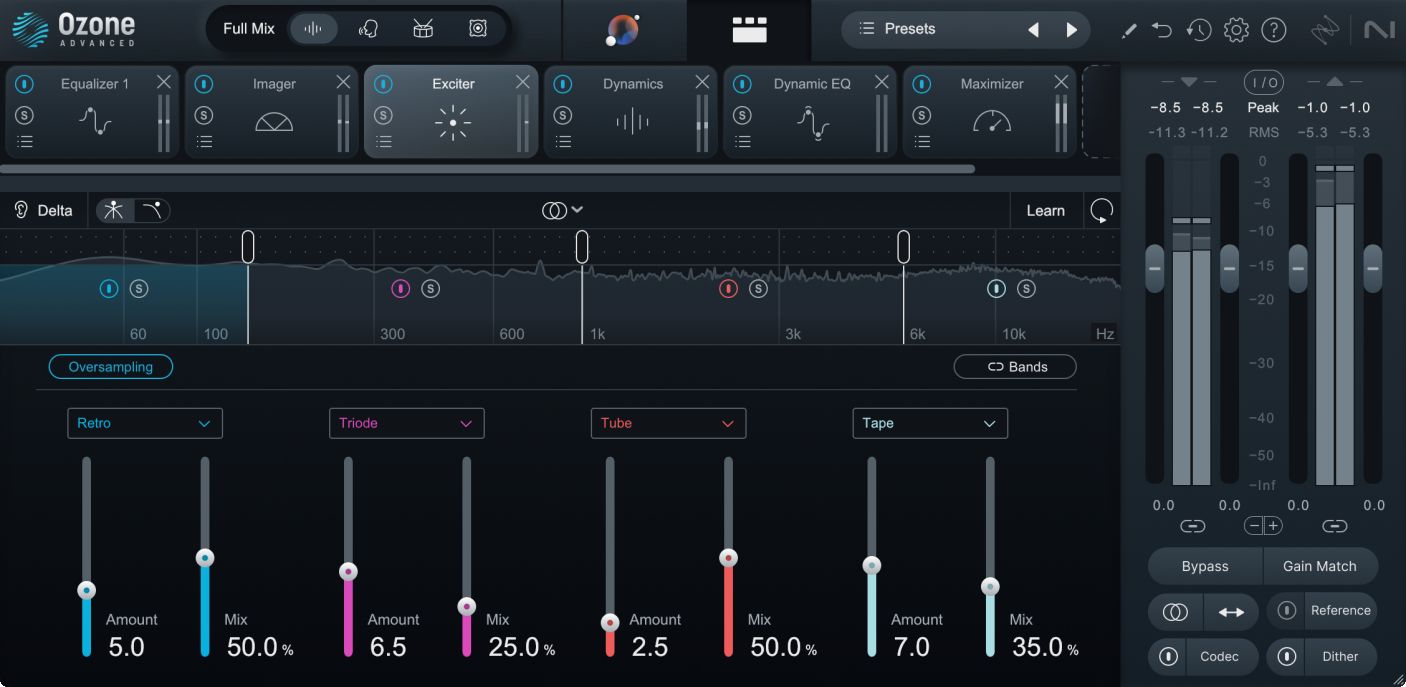Select the Dynamic EQ module tab

(810, 112)
